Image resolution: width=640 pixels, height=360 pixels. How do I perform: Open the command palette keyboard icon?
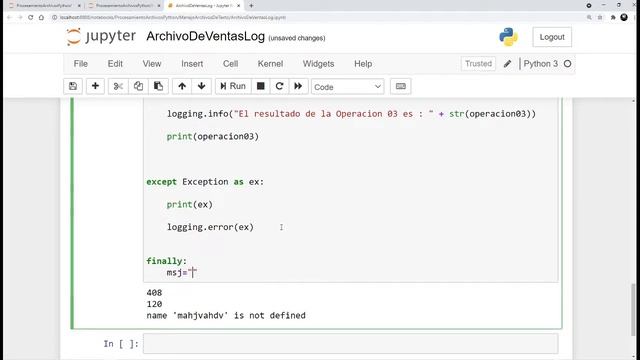click(400, 86)
